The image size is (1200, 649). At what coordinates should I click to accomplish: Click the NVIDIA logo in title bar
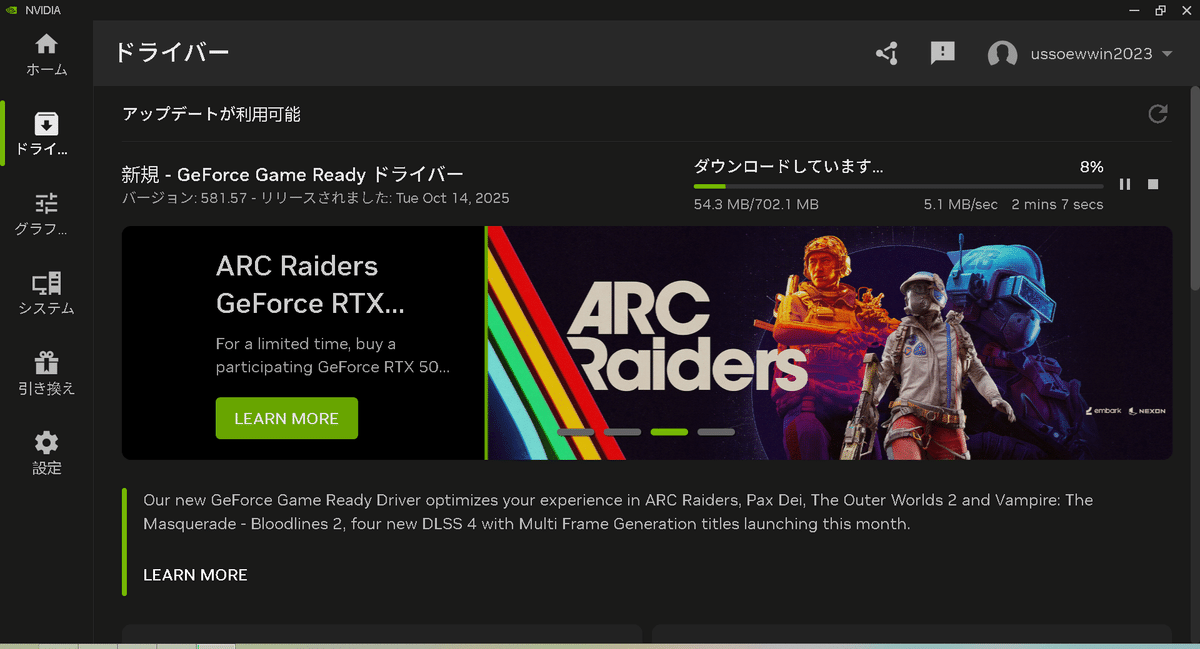coord(12,10)
